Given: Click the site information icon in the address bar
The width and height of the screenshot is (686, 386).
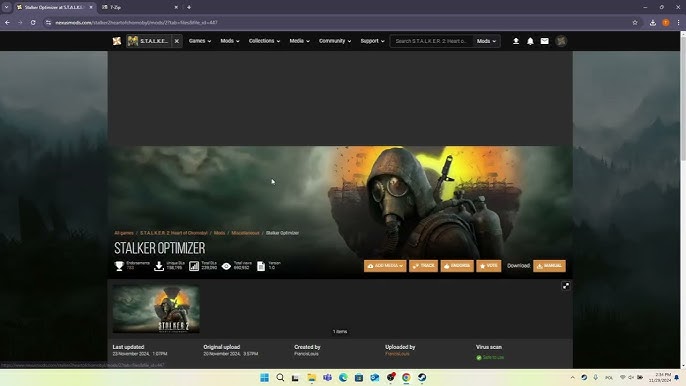Looking at the screenshot, I should point(48,22).
